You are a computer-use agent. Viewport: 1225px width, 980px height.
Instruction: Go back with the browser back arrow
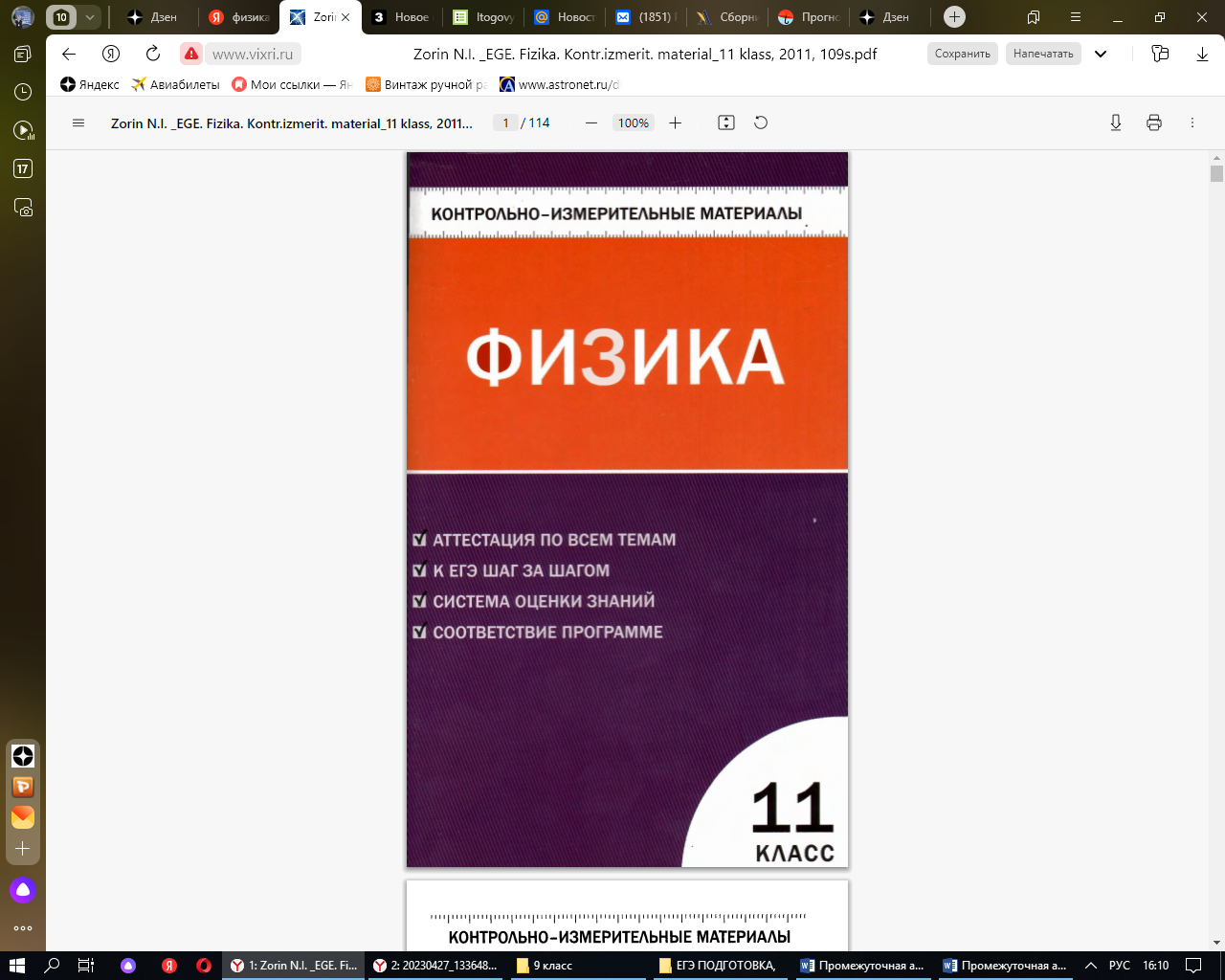click(69, 54)
